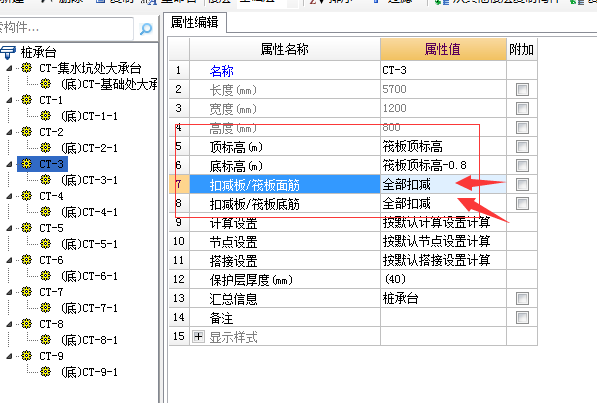Click the name value cell CT-3
The height and width of the screenshot is (403, 597).
pos(443,70)
